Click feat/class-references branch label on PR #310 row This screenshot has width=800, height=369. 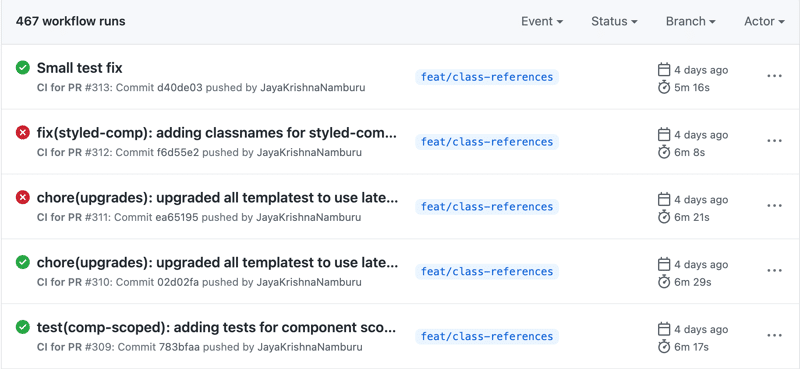coord(487,272)
